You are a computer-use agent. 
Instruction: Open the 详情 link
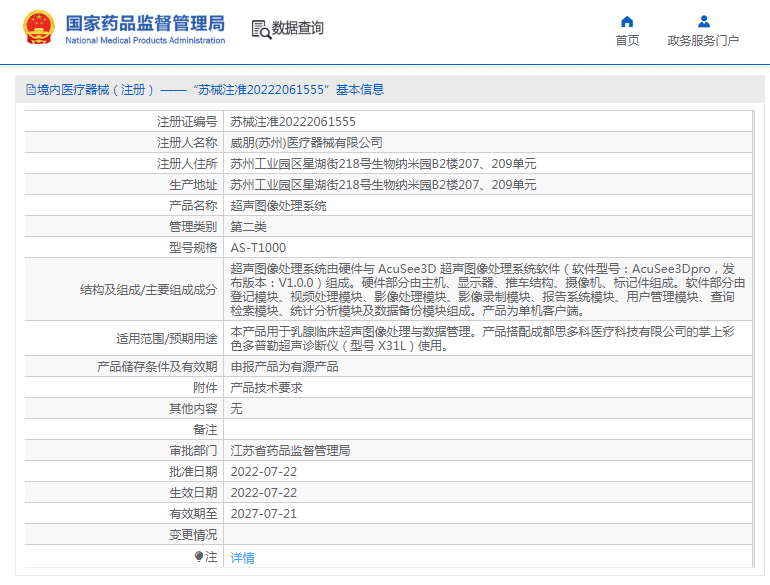(242, 557)
